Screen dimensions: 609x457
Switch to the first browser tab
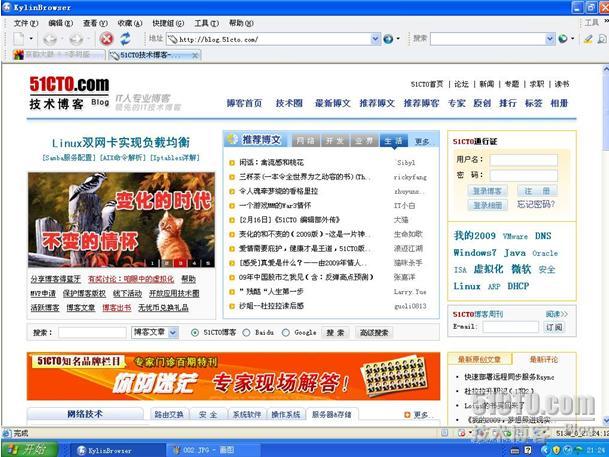[x=58, y=55]
